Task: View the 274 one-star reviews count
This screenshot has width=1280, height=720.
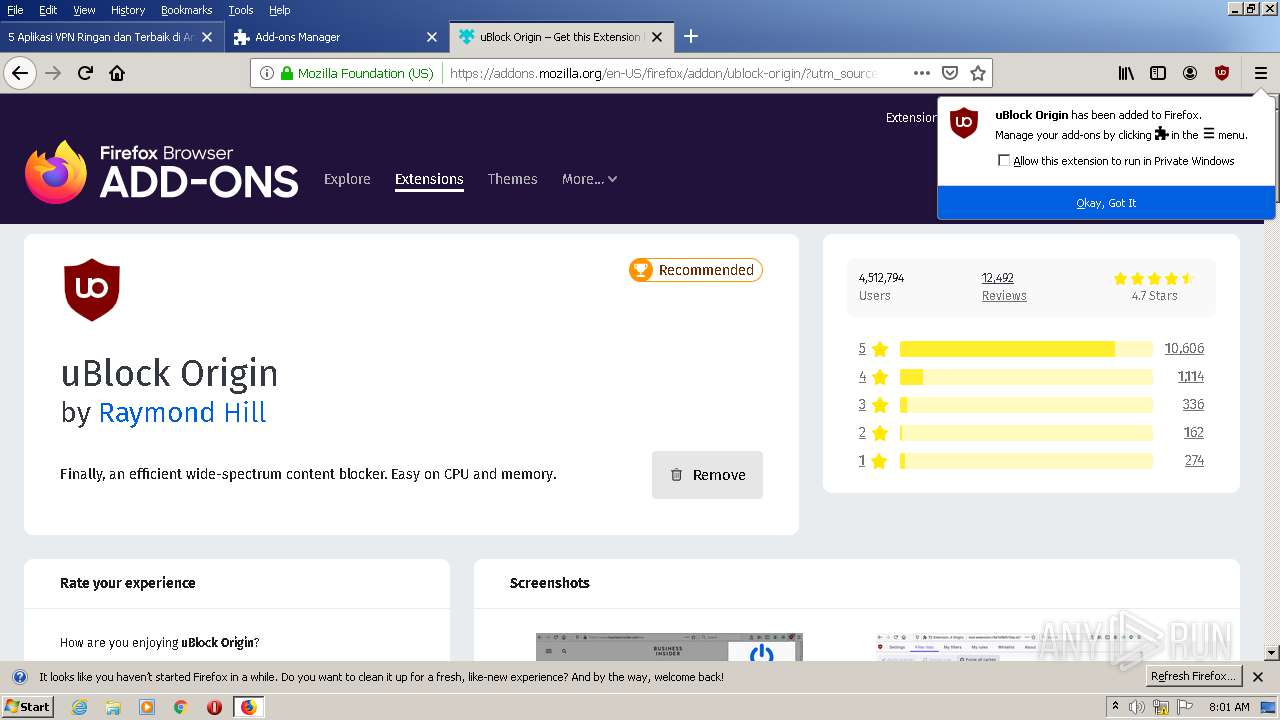Action: click(x=1194, y=461)
